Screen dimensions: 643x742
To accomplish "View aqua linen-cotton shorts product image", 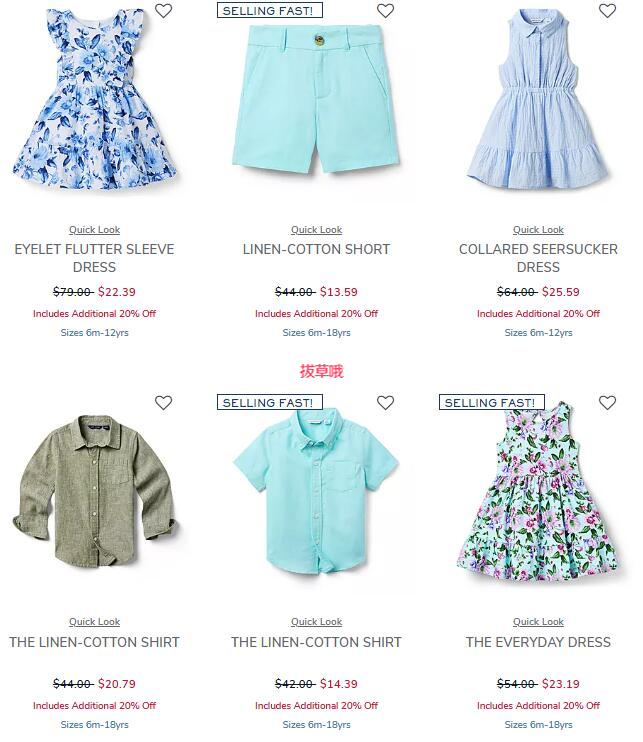I will point(316,97).
